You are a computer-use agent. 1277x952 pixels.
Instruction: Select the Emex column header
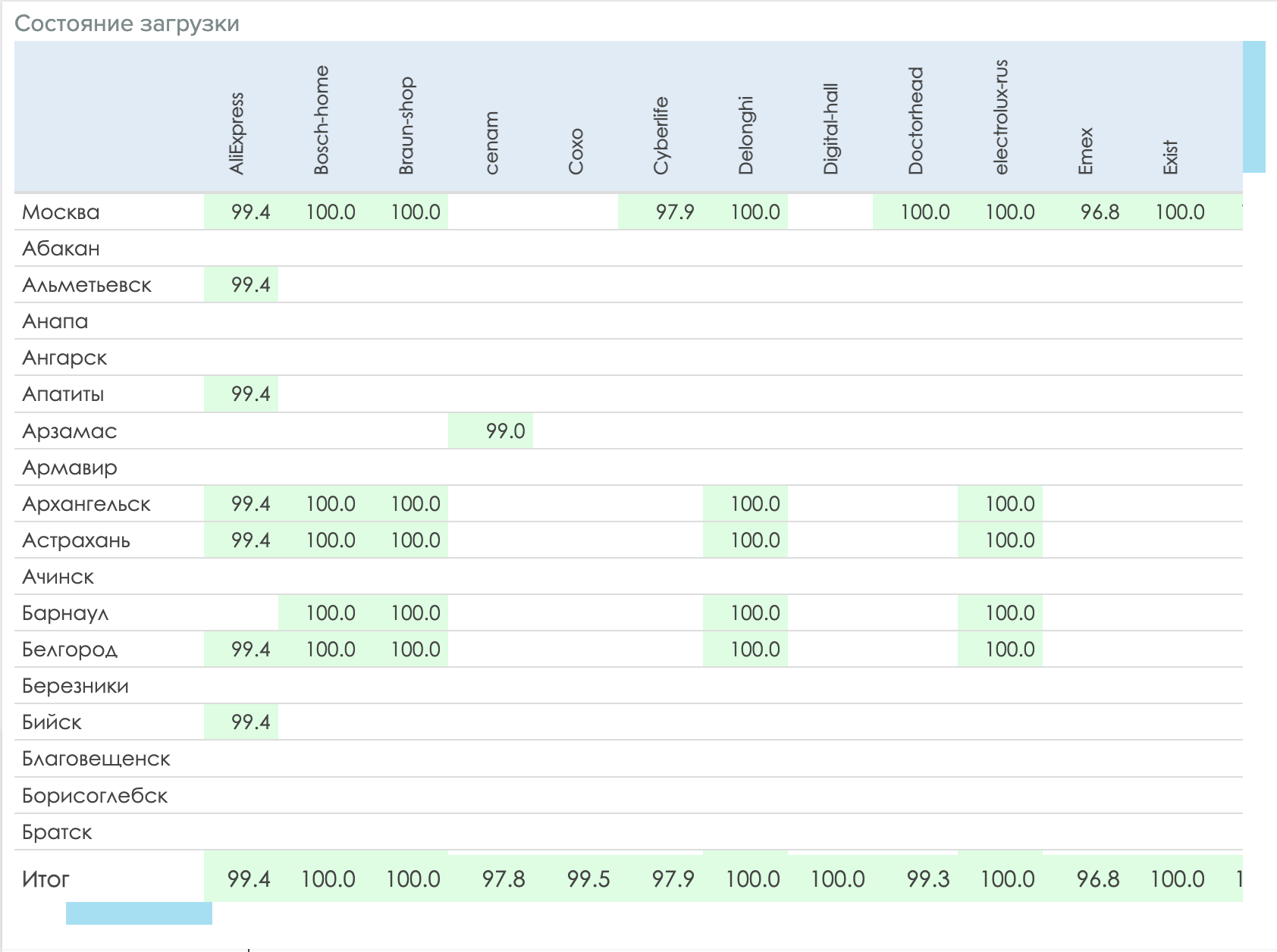[x=1086, y=151]
